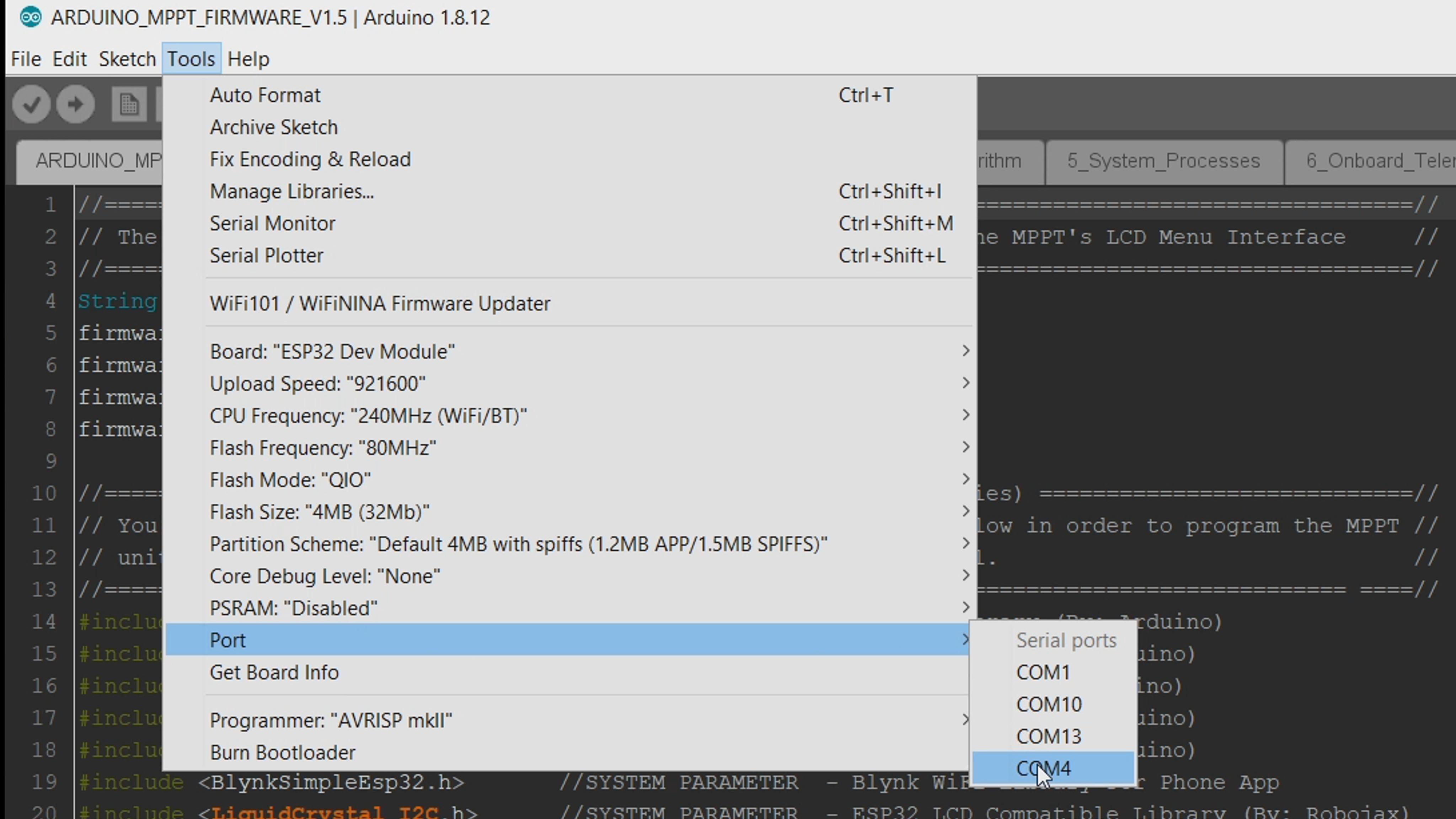Expand the Board "ESP32 Dev Module" submenu

[x=332, y=352]
